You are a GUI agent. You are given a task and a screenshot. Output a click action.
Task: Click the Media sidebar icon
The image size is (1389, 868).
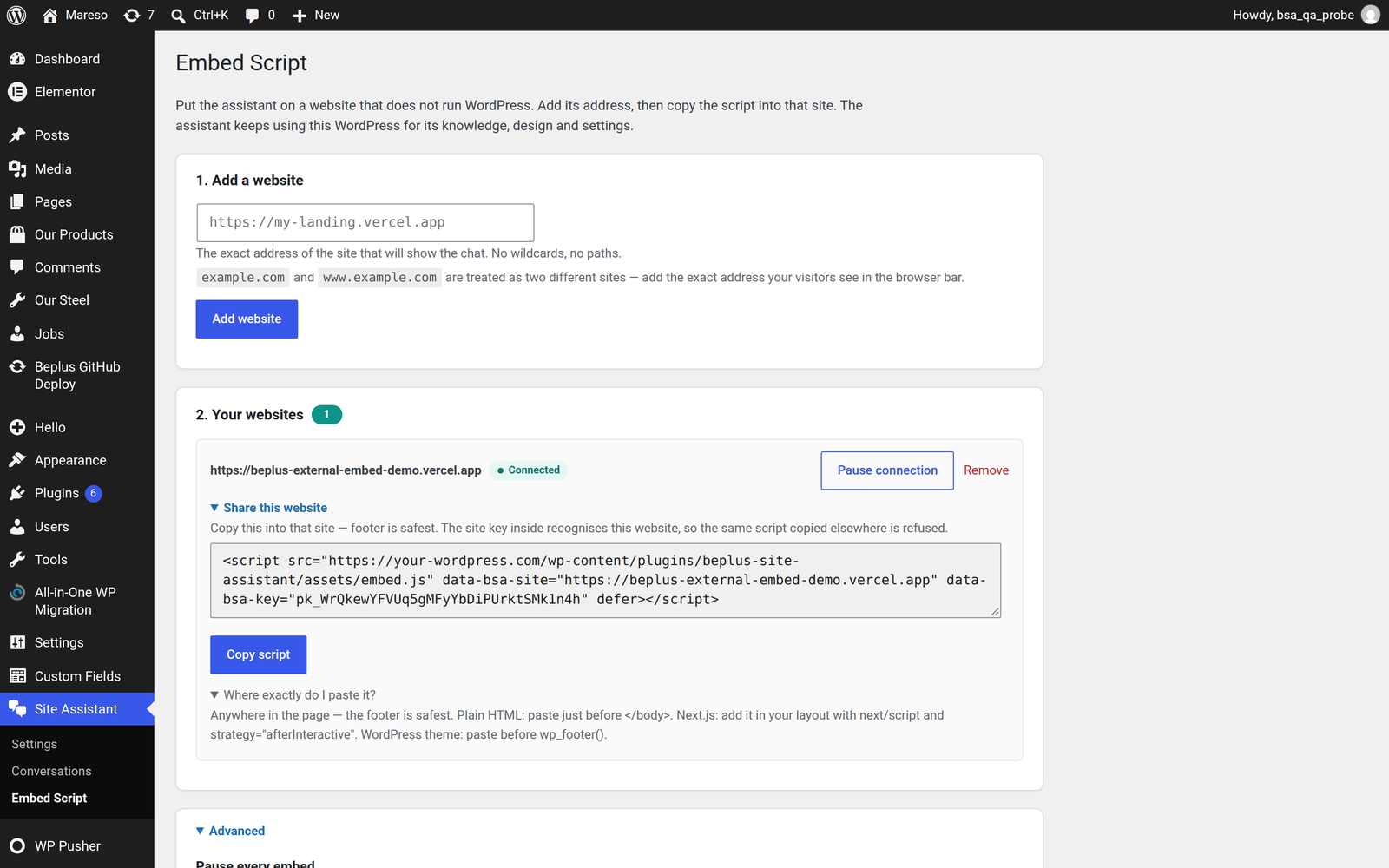[x=17, y=169]
